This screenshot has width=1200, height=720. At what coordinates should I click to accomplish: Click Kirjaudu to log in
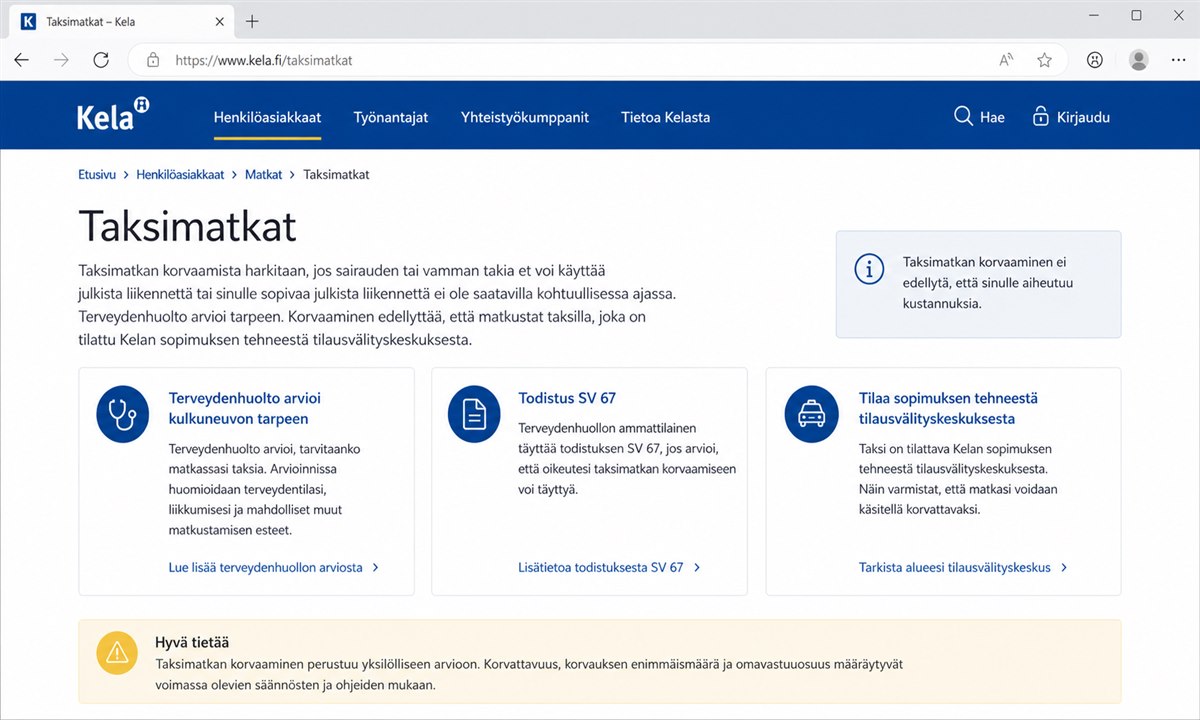click(1083, 117)
